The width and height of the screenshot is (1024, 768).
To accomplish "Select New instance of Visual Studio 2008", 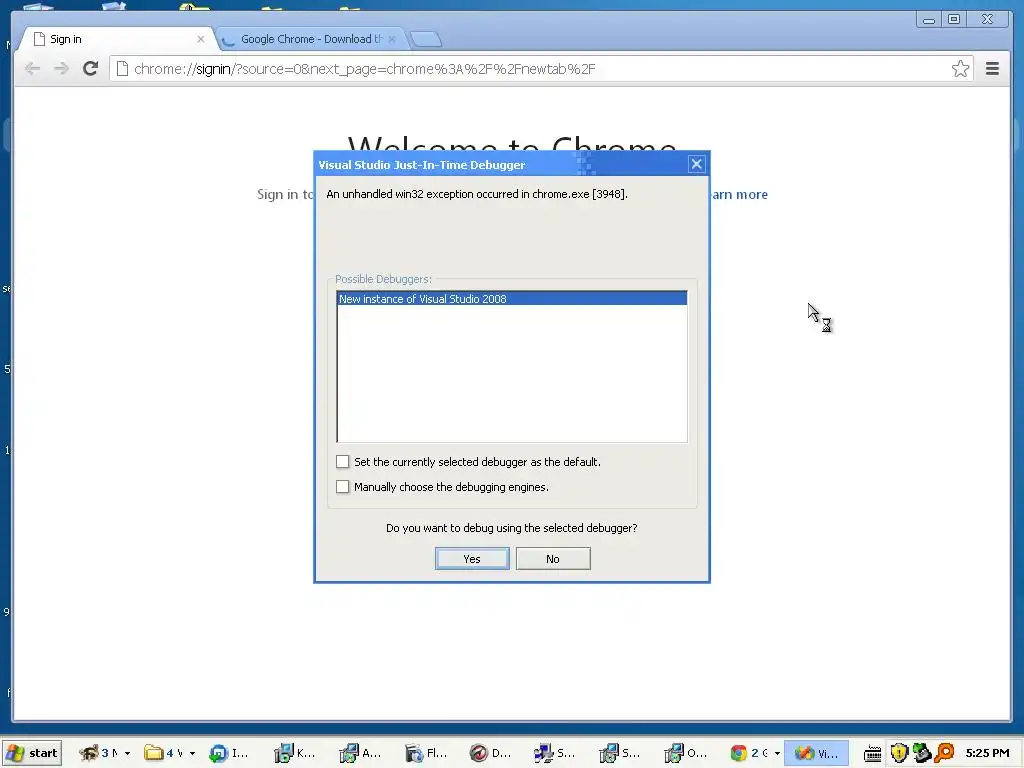I will click(x=512, y=298).
